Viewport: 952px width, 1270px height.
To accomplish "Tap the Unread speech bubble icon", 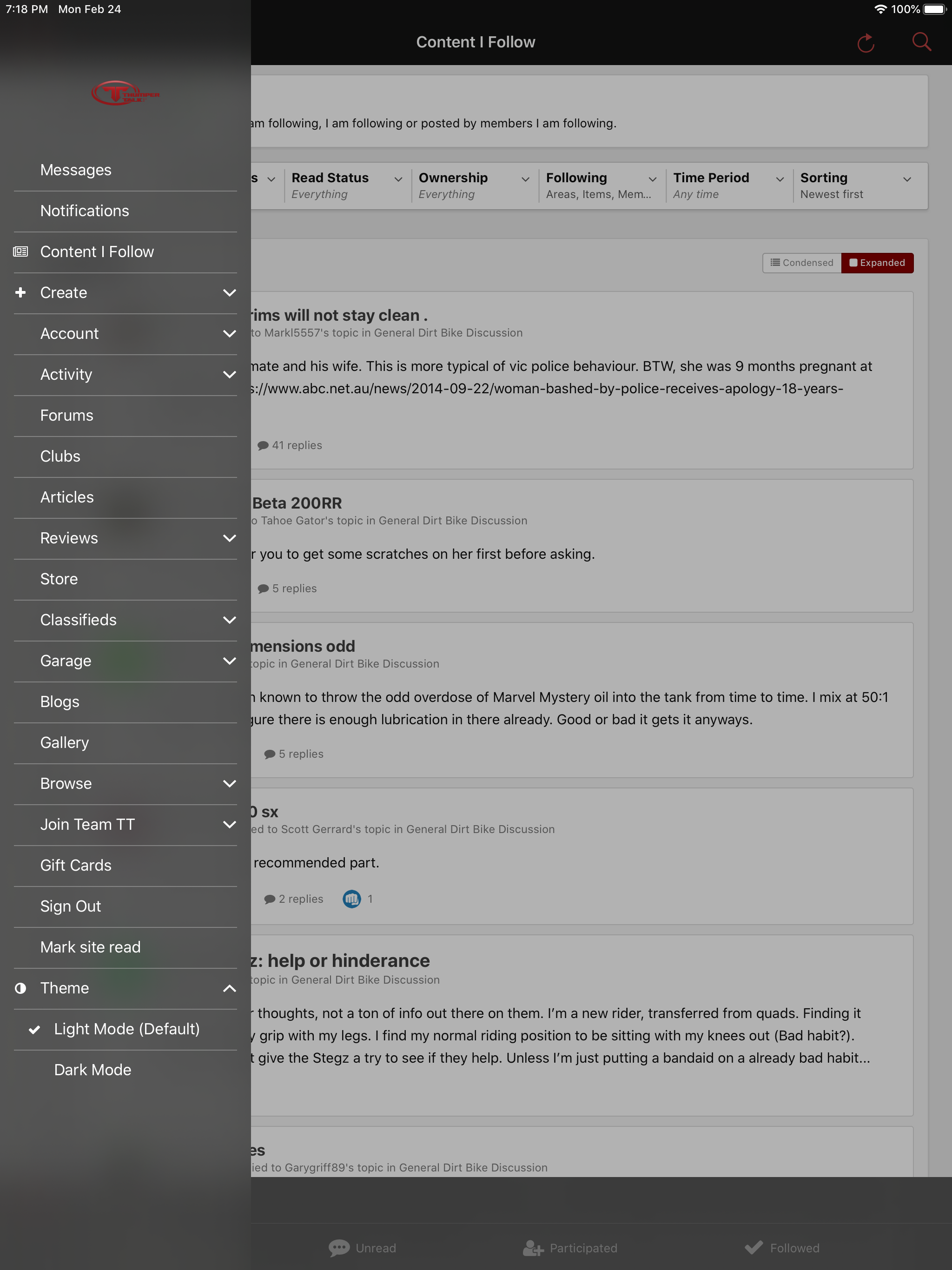I will pyautogui.click(x=339, y=1248).
